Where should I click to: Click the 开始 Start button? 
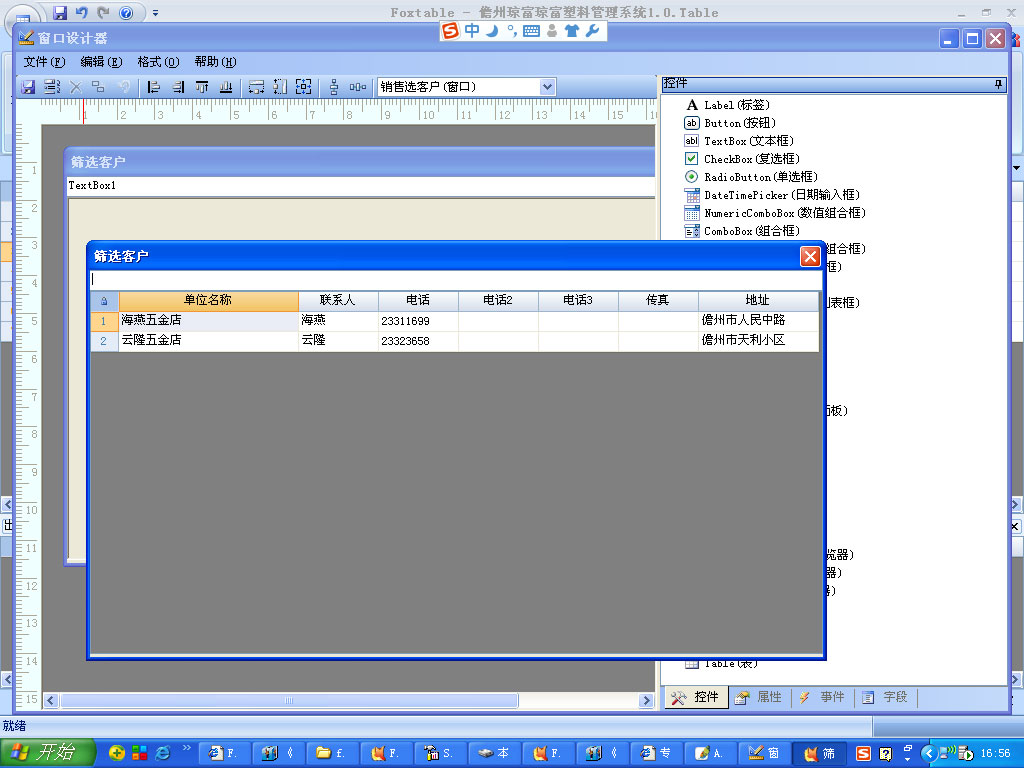[48, 753]
